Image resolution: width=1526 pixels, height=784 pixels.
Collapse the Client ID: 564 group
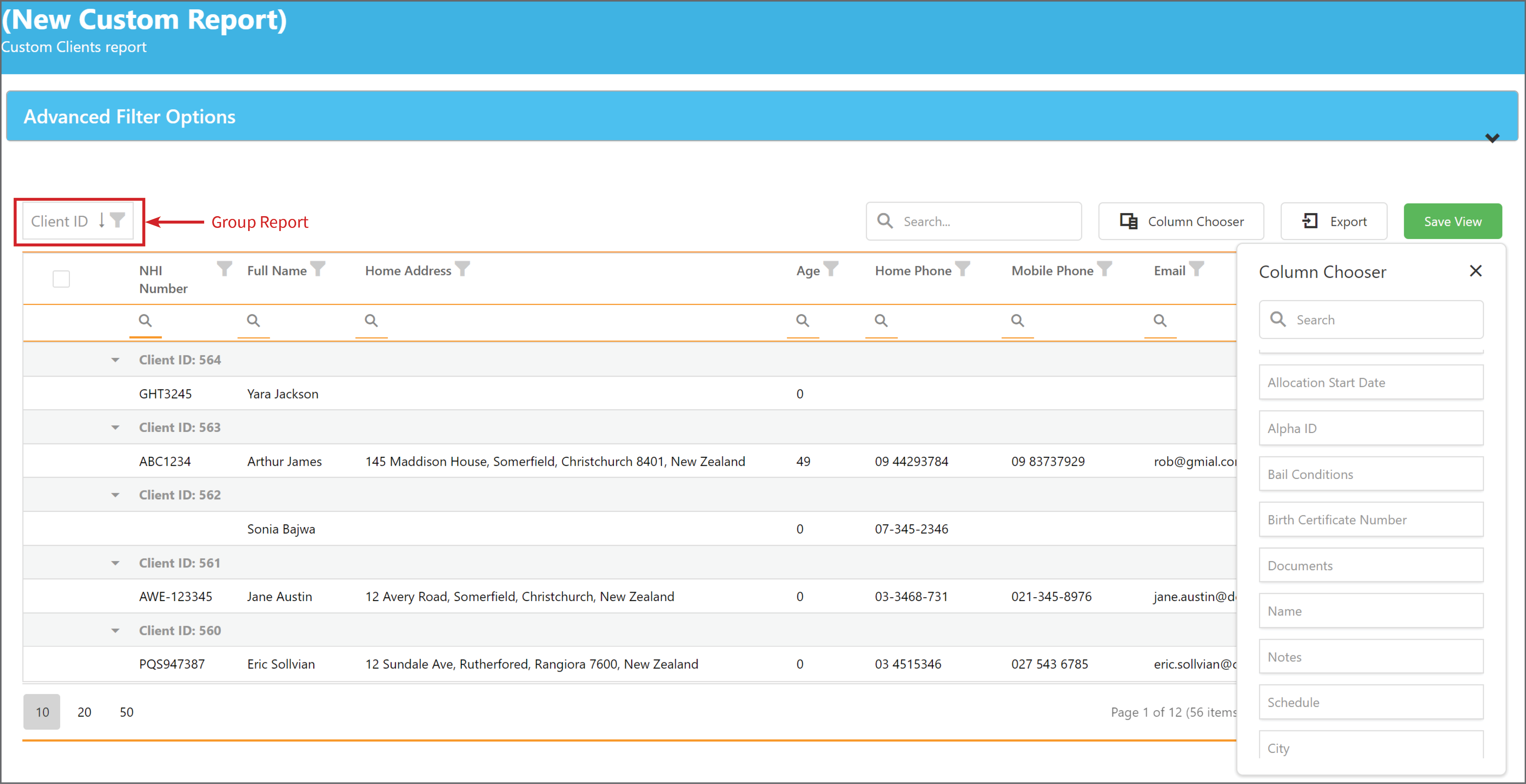(115, 360)
